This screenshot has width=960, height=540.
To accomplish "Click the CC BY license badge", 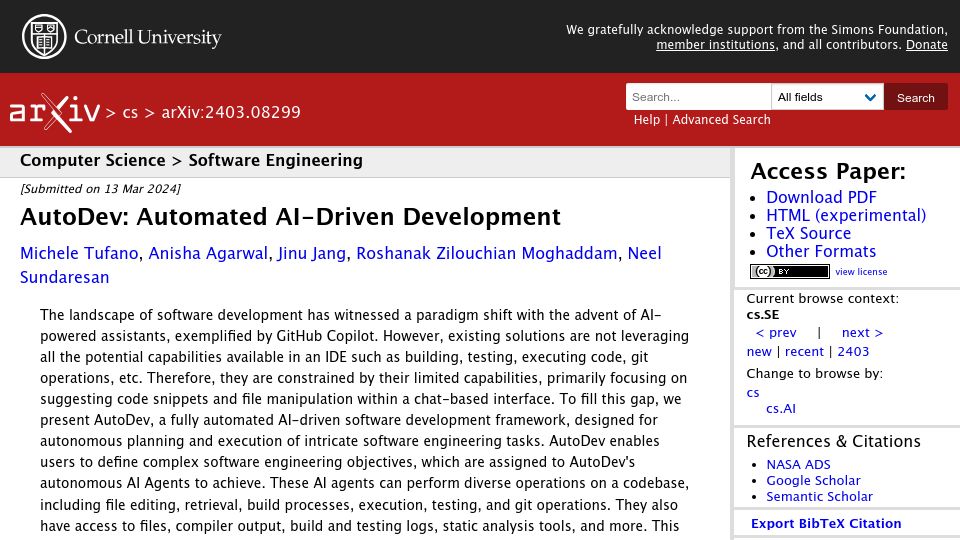I will (790, 271).
